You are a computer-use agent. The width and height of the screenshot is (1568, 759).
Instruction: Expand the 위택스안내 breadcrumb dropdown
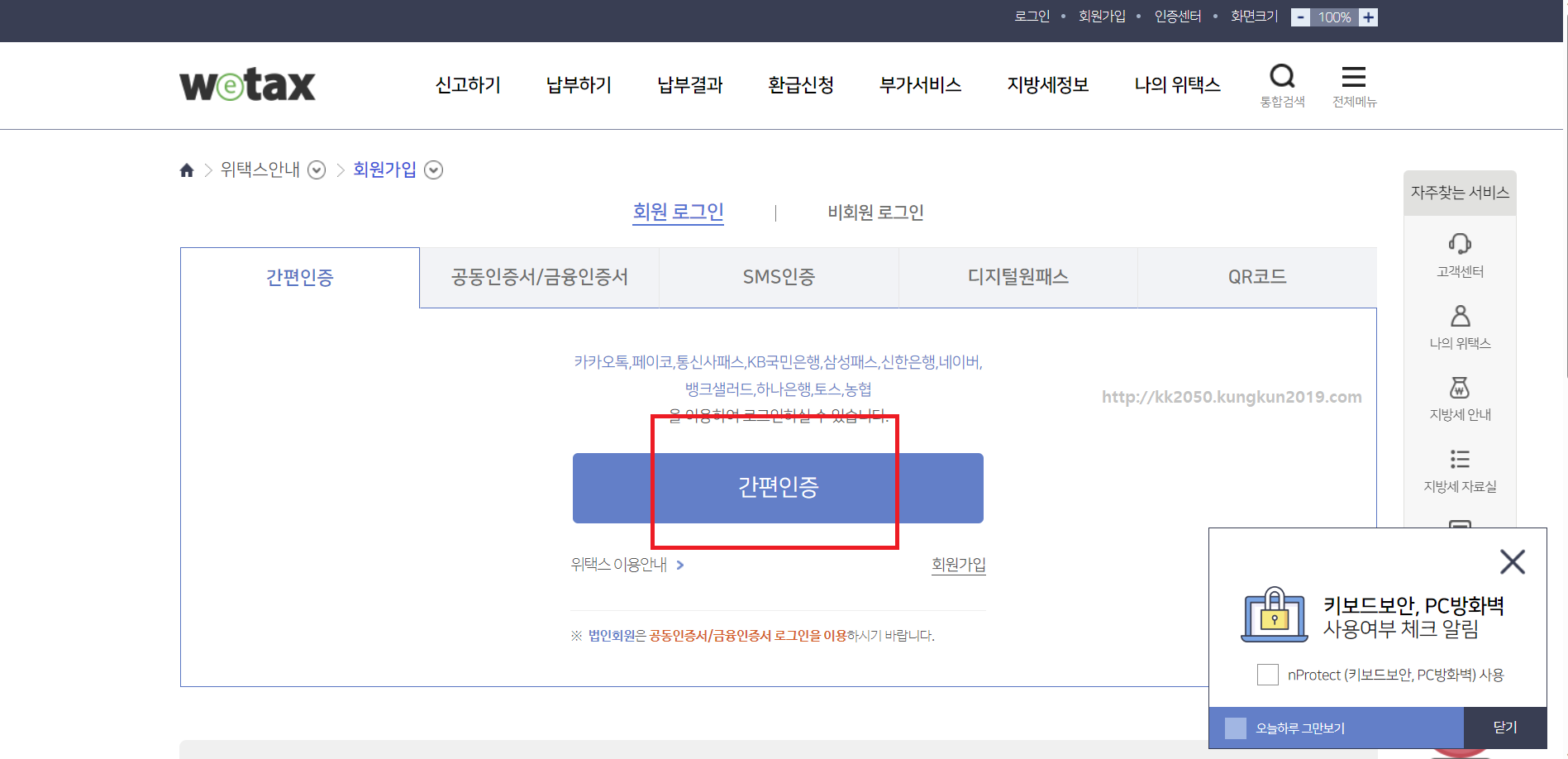(316, 169)
